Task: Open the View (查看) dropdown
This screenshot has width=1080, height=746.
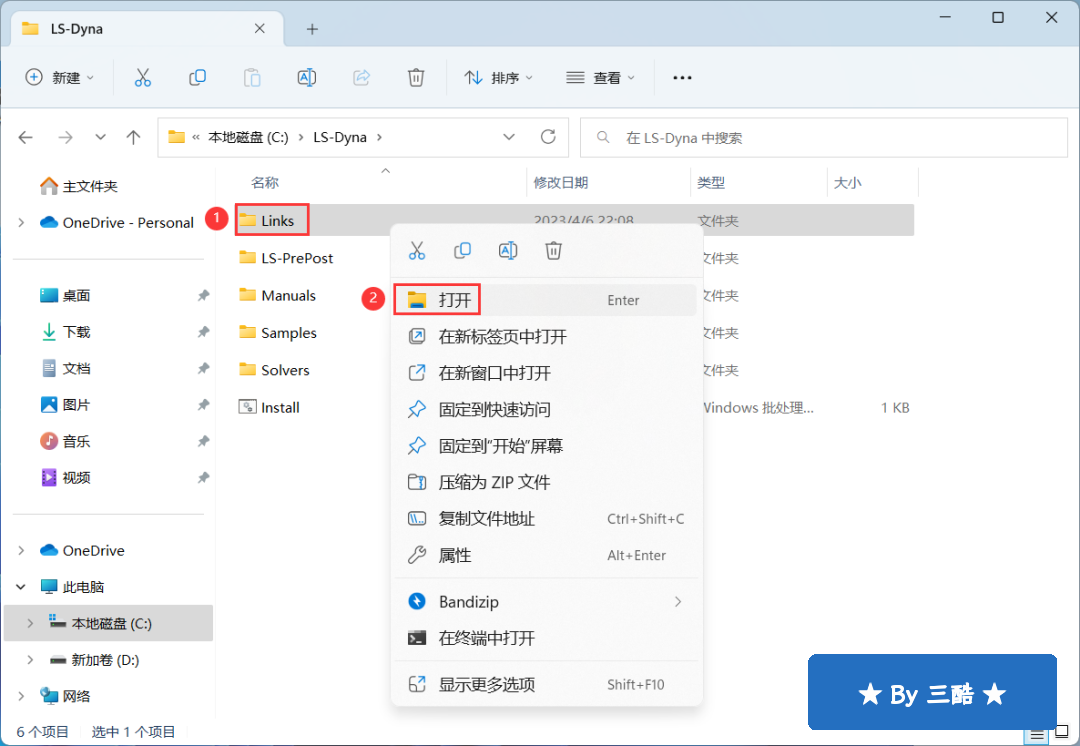Action: coord(600,78)
